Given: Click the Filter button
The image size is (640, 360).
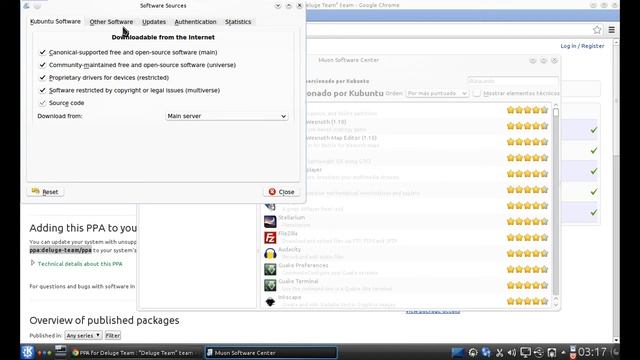Looking at the screenshot, I should [x=113, y=336].
